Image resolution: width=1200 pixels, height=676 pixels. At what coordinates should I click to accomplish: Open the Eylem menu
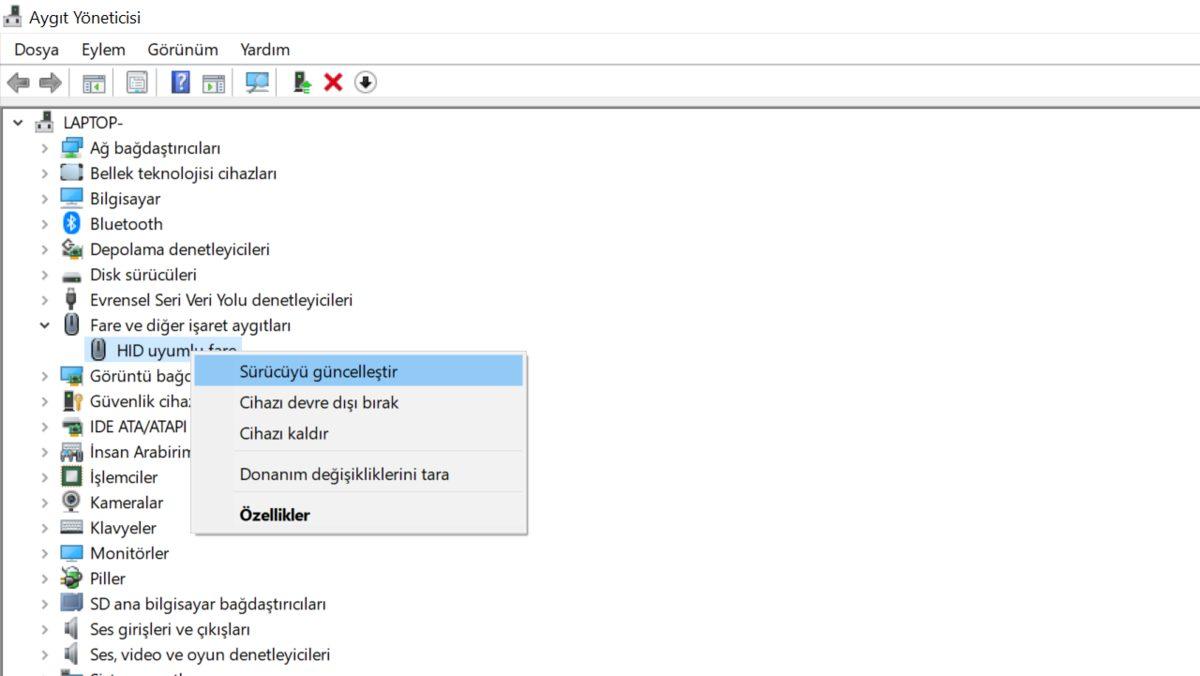[x=103, y=49]
